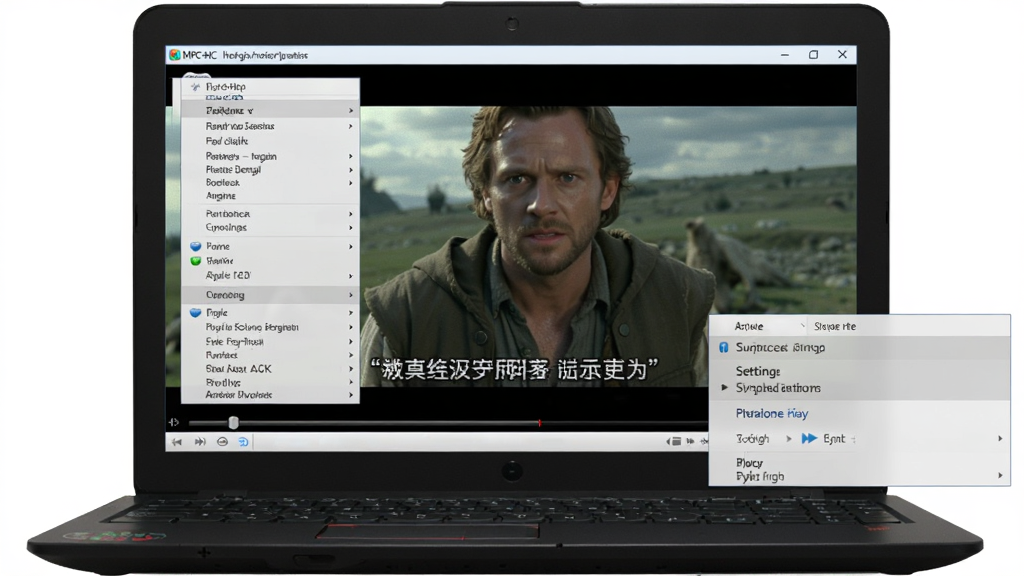The width and height of the screenshot is (1024, 576).
Task: Select the highlighted second row of the left menu
Action: pos(270,110)
